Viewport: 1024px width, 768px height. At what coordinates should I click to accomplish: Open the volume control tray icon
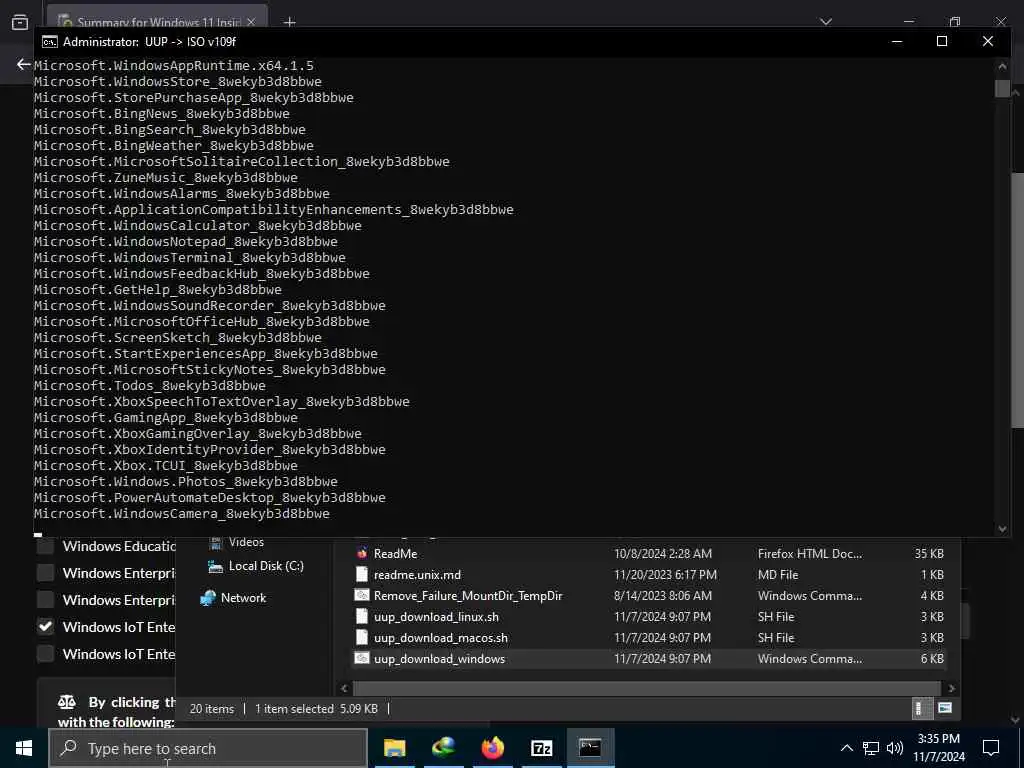(x=895, y=748)
